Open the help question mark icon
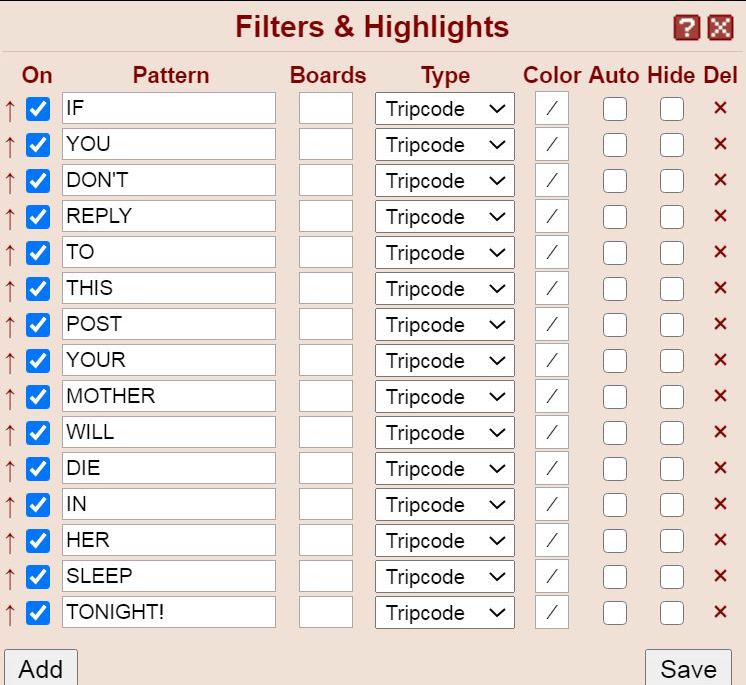Viewport: 746px width, 685px height. pos(687,28)
